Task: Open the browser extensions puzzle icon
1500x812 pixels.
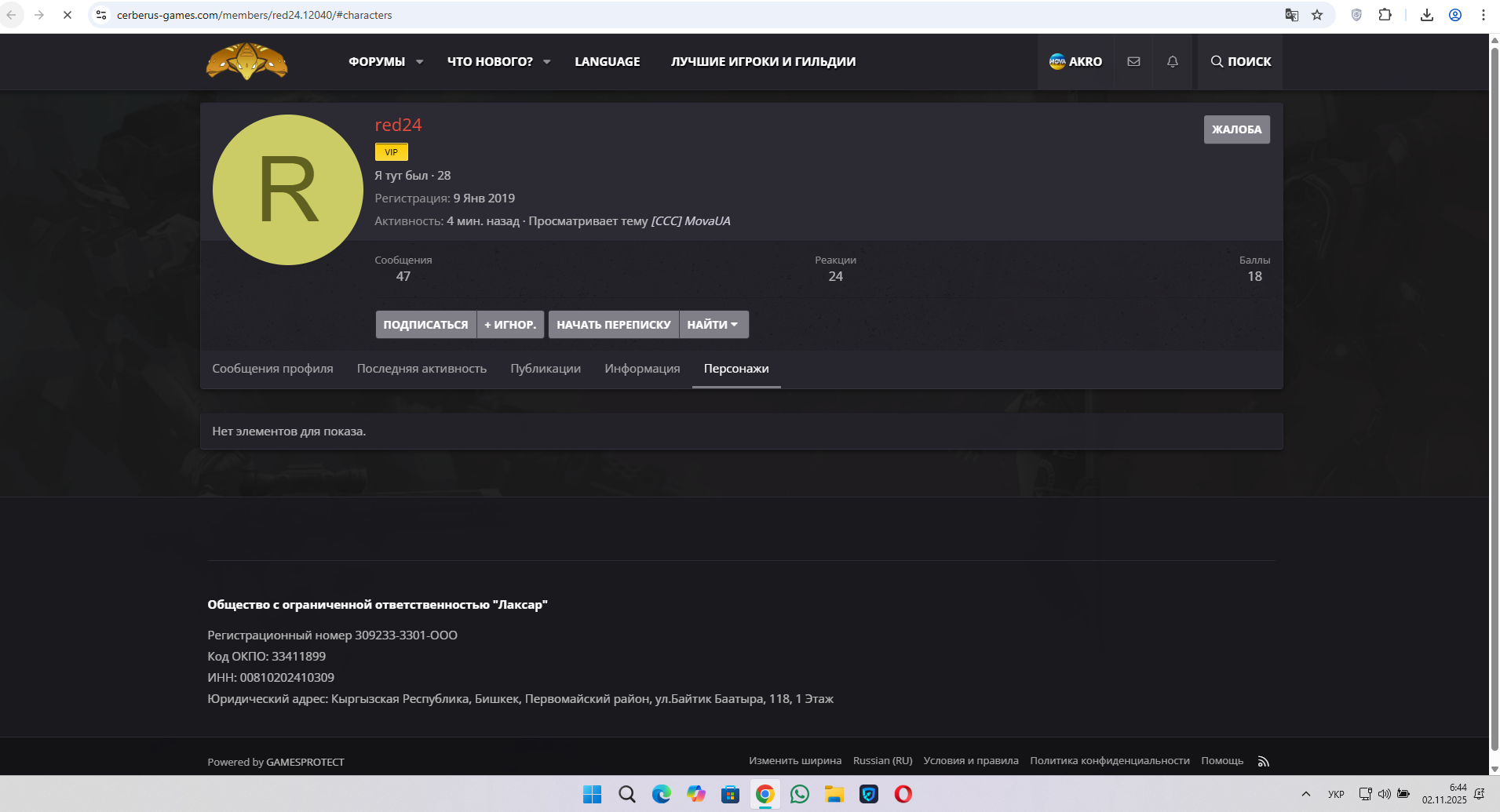Action: [x=1385, y=15]
